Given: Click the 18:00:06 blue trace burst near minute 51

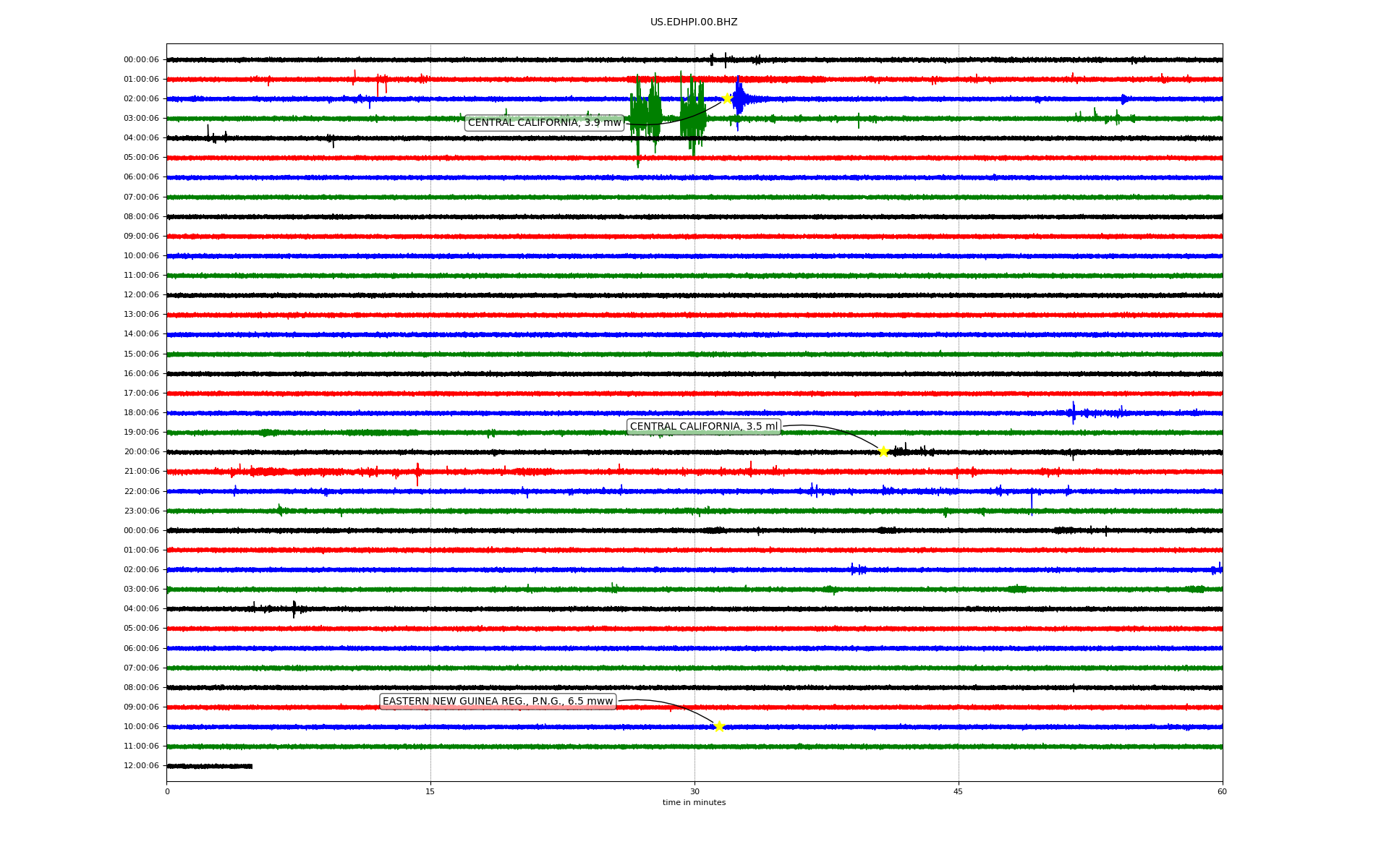Looking at the screenshot, I should (1074, 413).
